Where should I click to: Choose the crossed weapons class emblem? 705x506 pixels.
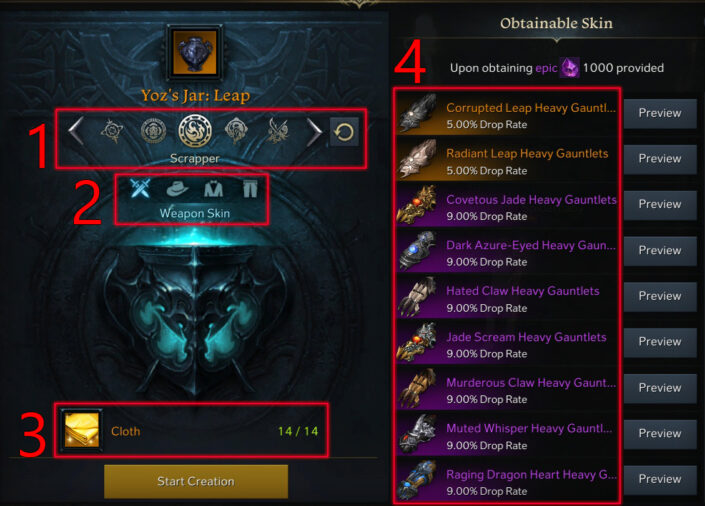(x=277, y=131)
